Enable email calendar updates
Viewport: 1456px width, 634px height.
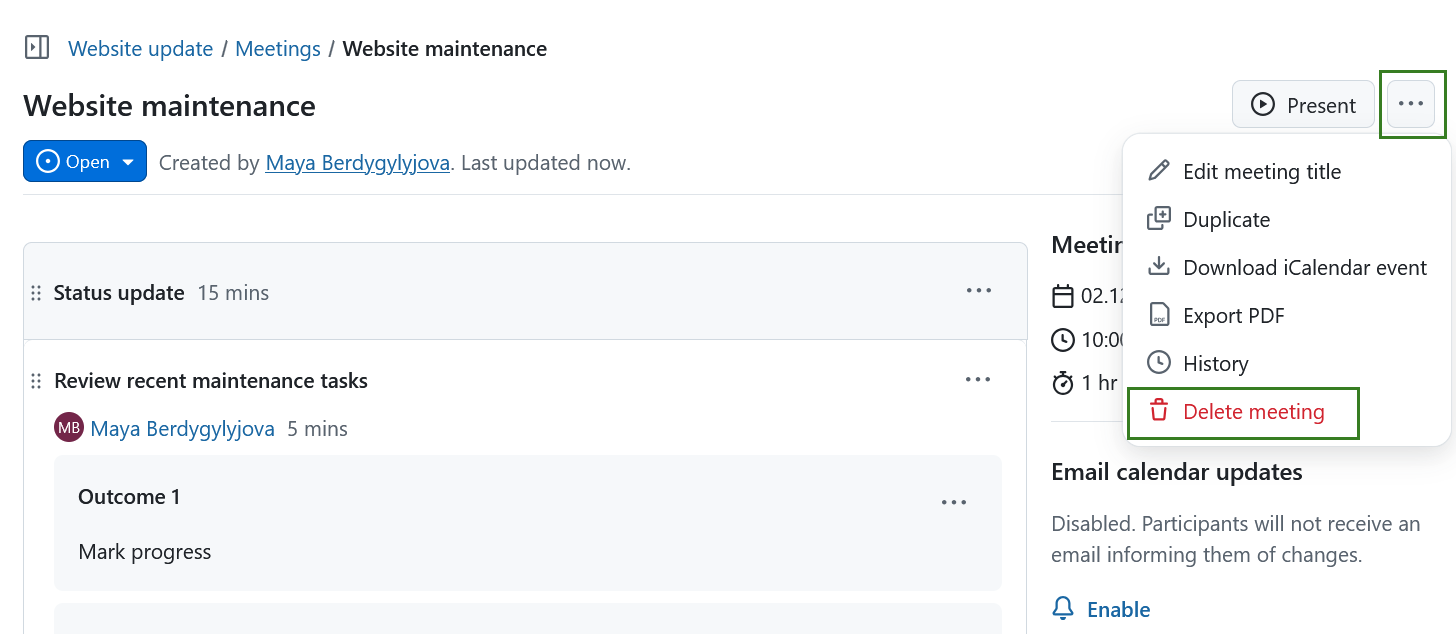tap(1118, 608)
